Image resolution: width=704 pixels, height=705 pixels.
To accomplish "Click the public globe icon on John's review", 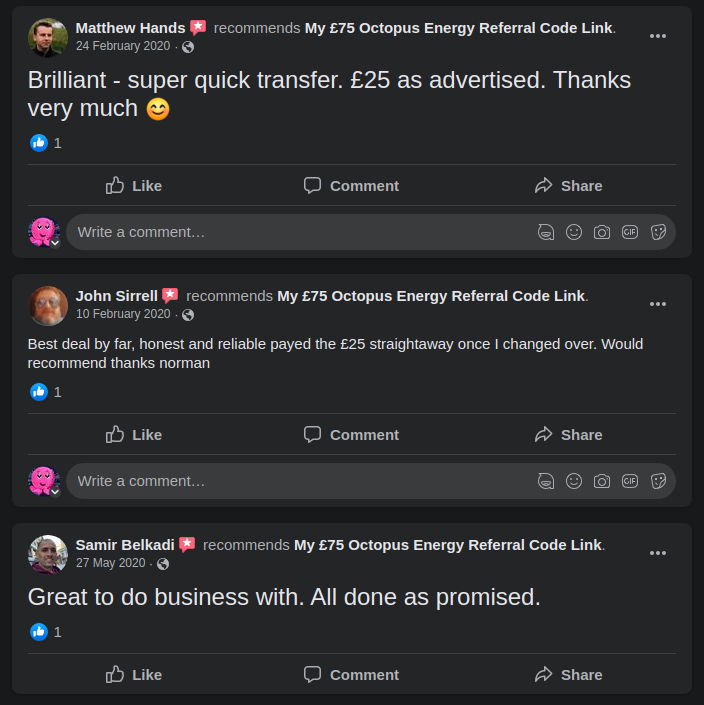I will [187, 315].
